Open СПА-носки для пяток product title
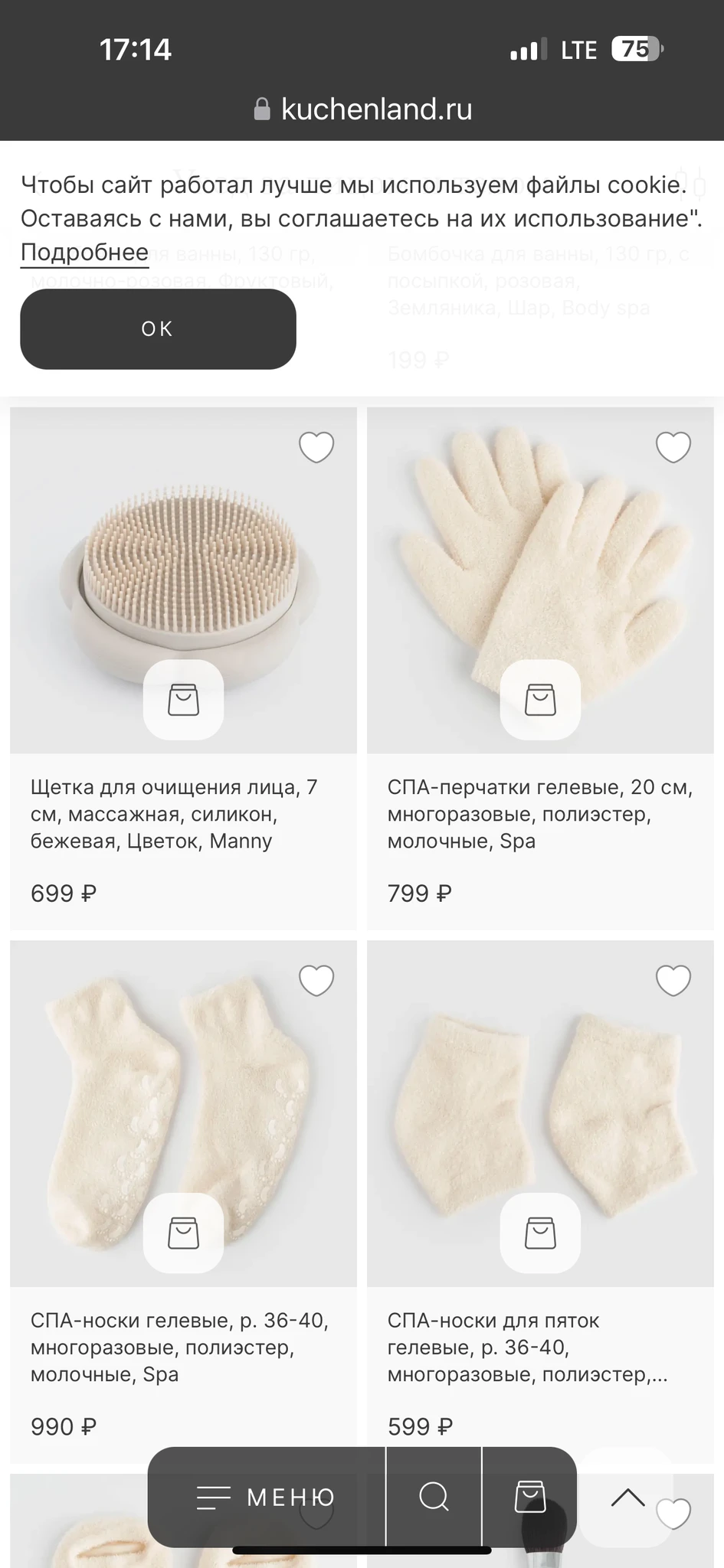 click(528, 1347)
